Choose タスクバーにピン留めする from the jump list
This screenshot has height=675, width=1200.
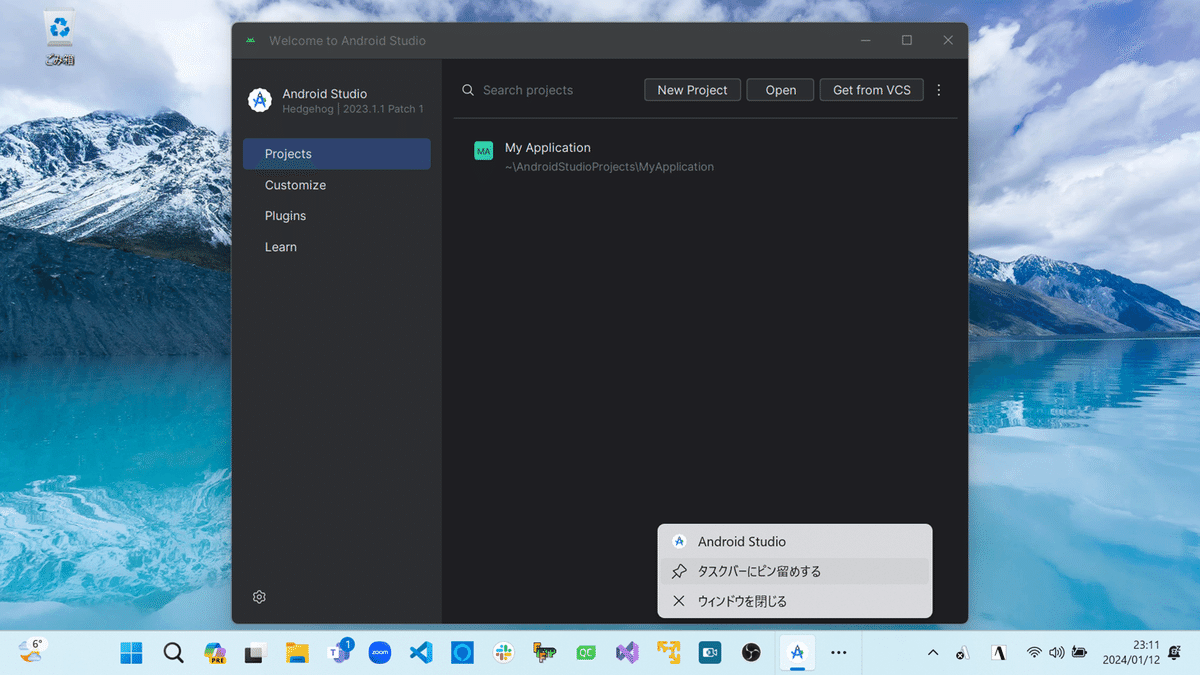click(x=795, y=571)
